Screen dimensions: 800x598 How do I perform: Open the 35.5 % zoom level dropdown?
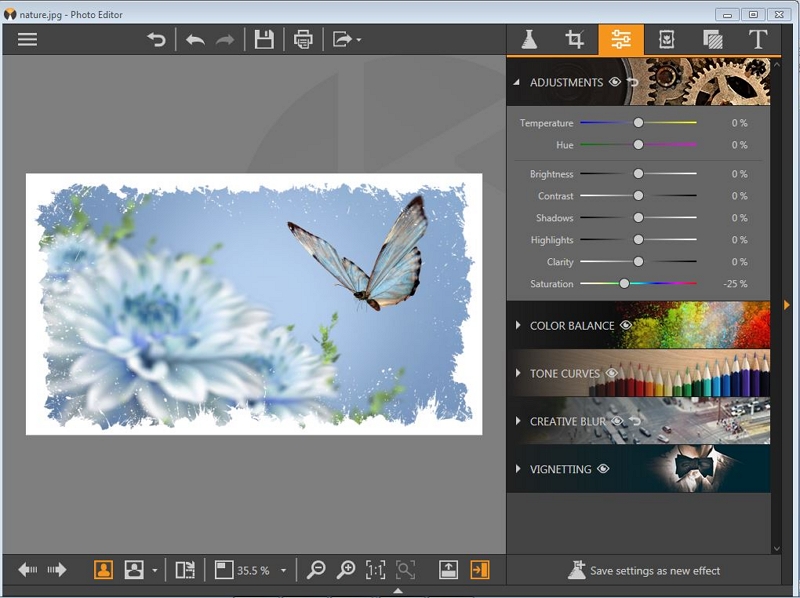point(283,571)
